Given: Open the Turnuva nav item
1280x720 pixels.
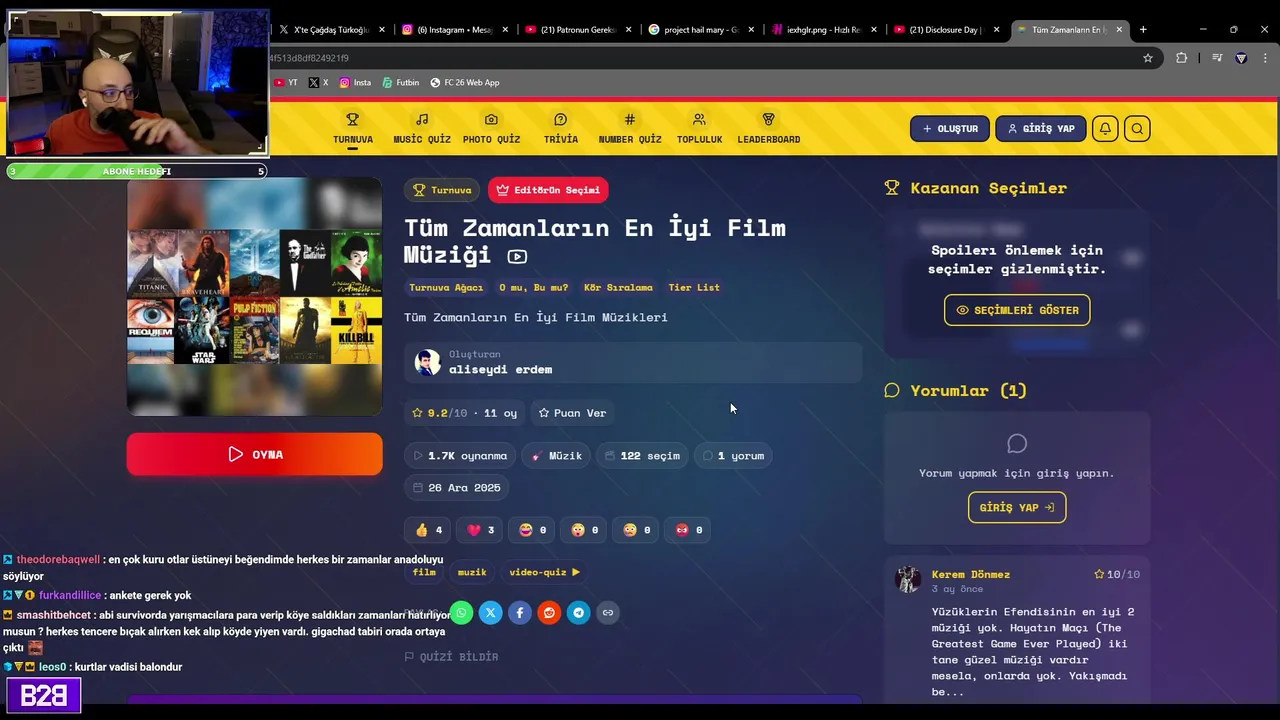Looking at the screenshot, I should [352, 129].
